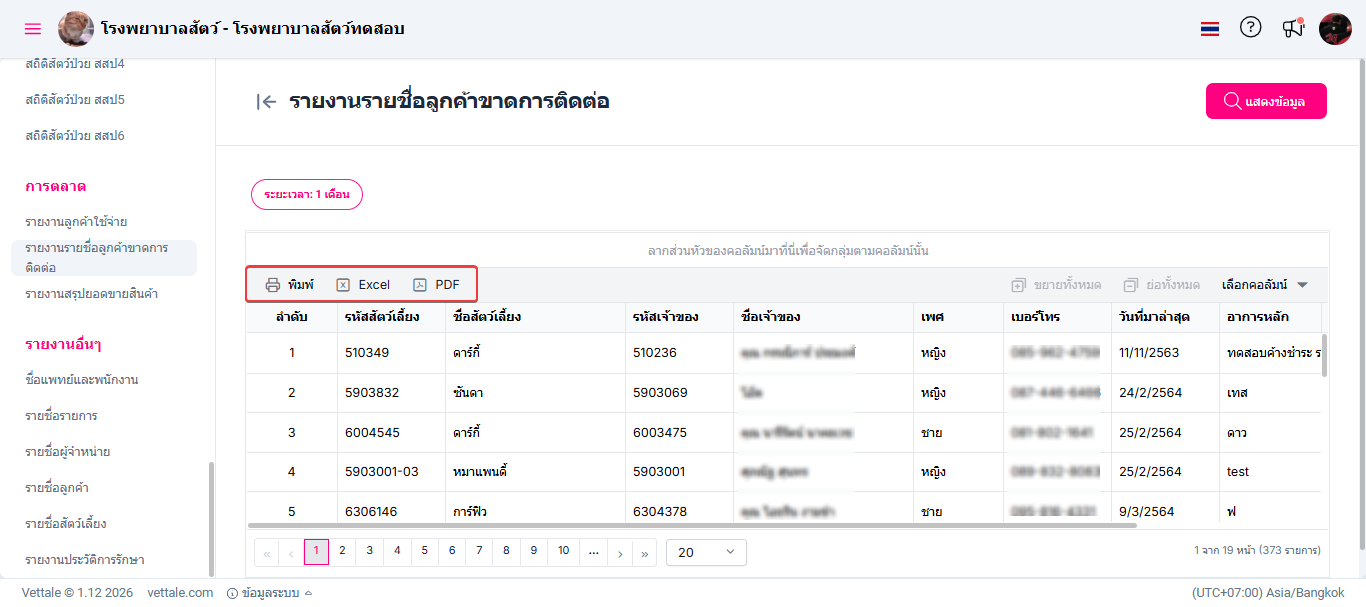Sort by วันที่มาล่าสุด column header

point(1165,317)
